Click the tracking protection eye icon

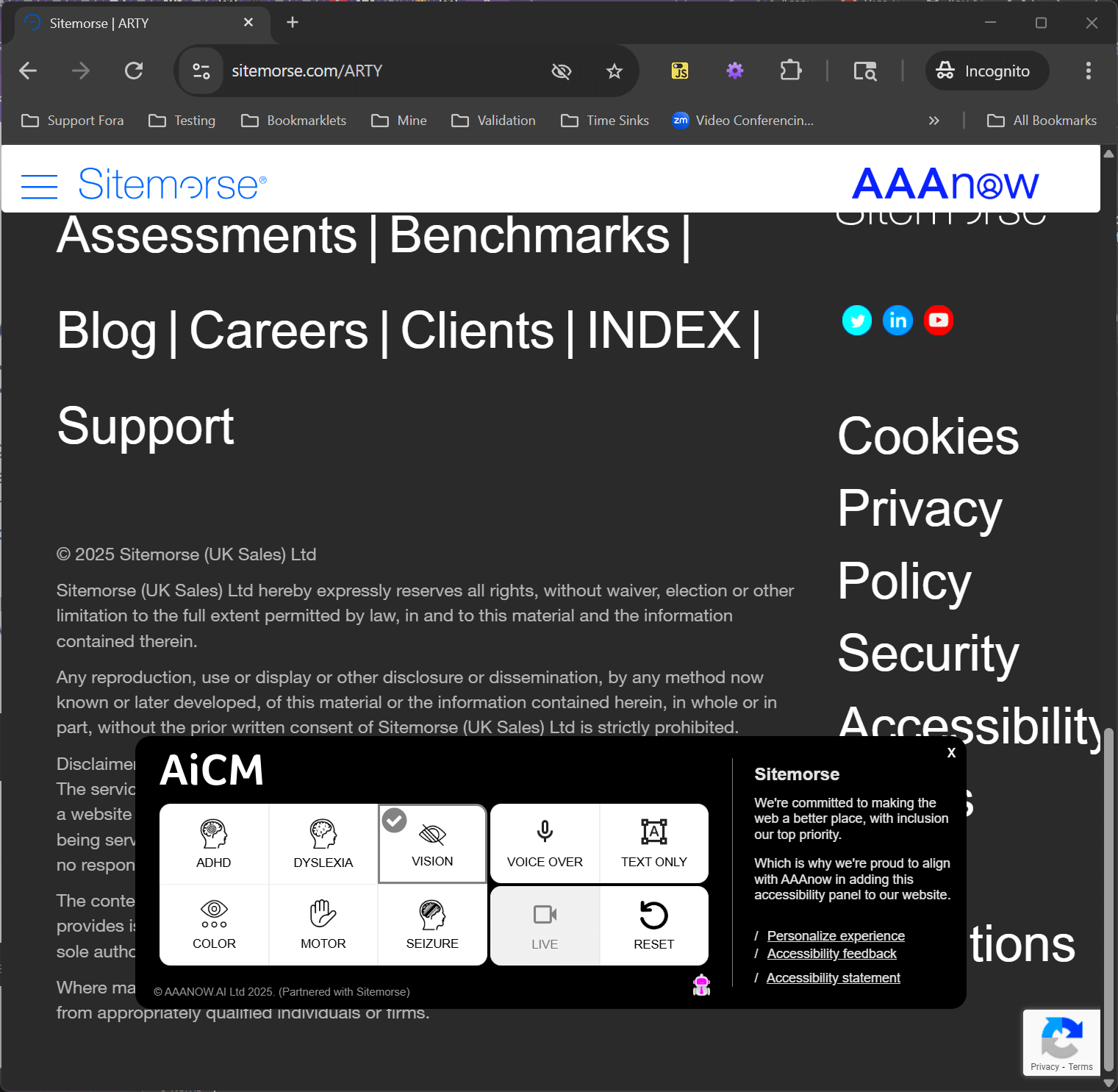(x=562, y=71)
